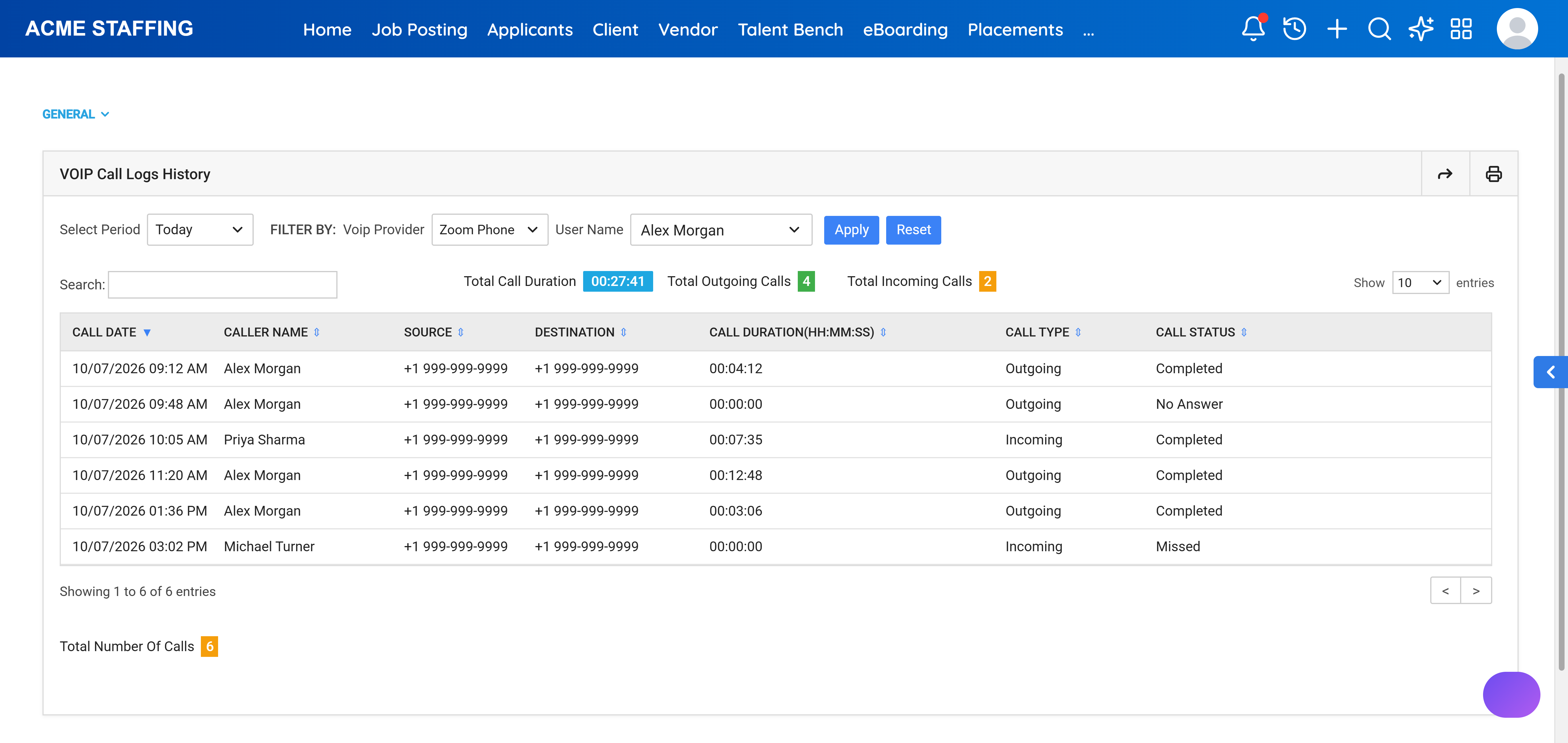Select the Priya Sharma caller name
1568x743 pixels.
point(264,440)
